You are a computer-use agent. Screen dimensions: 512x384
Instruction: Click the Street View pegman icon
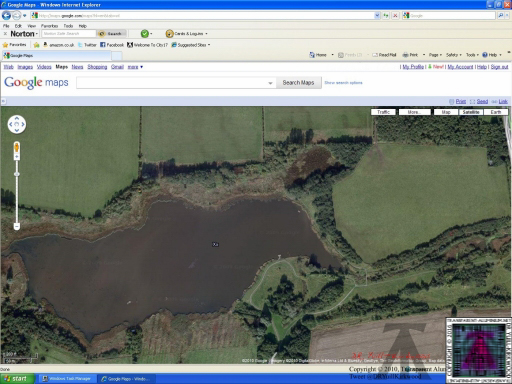[x=17, y=147]
